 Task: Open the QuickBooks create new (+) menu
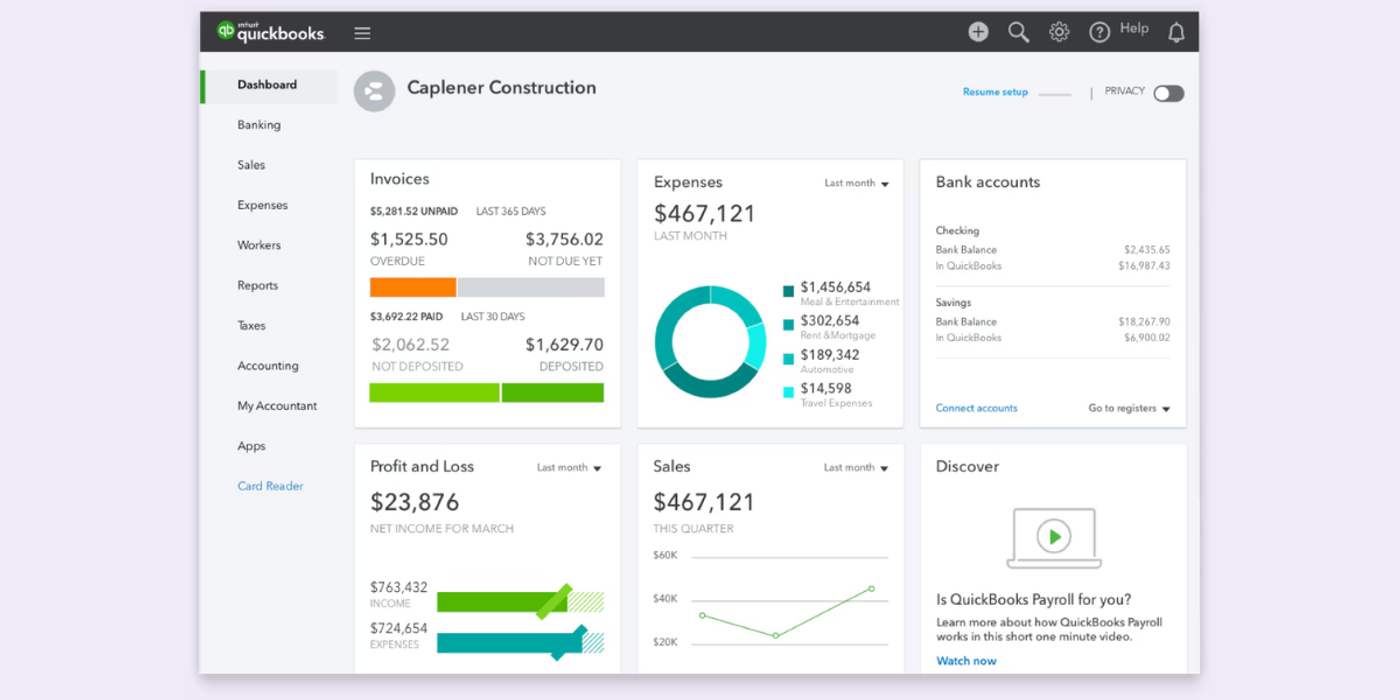pos(977,31)
